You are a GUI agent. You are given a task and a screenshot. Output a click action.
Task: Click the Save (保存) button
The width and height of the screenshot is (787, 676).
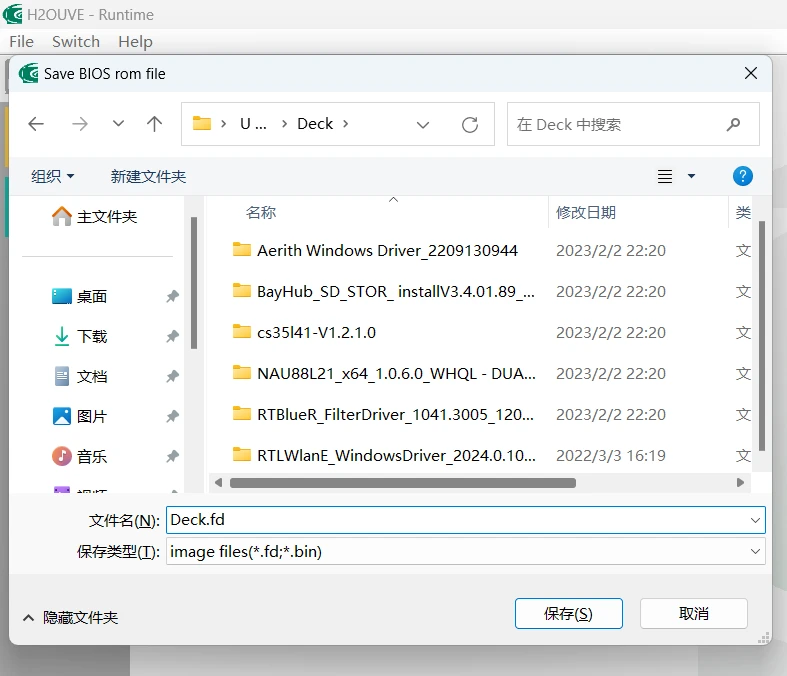(568, 613)
